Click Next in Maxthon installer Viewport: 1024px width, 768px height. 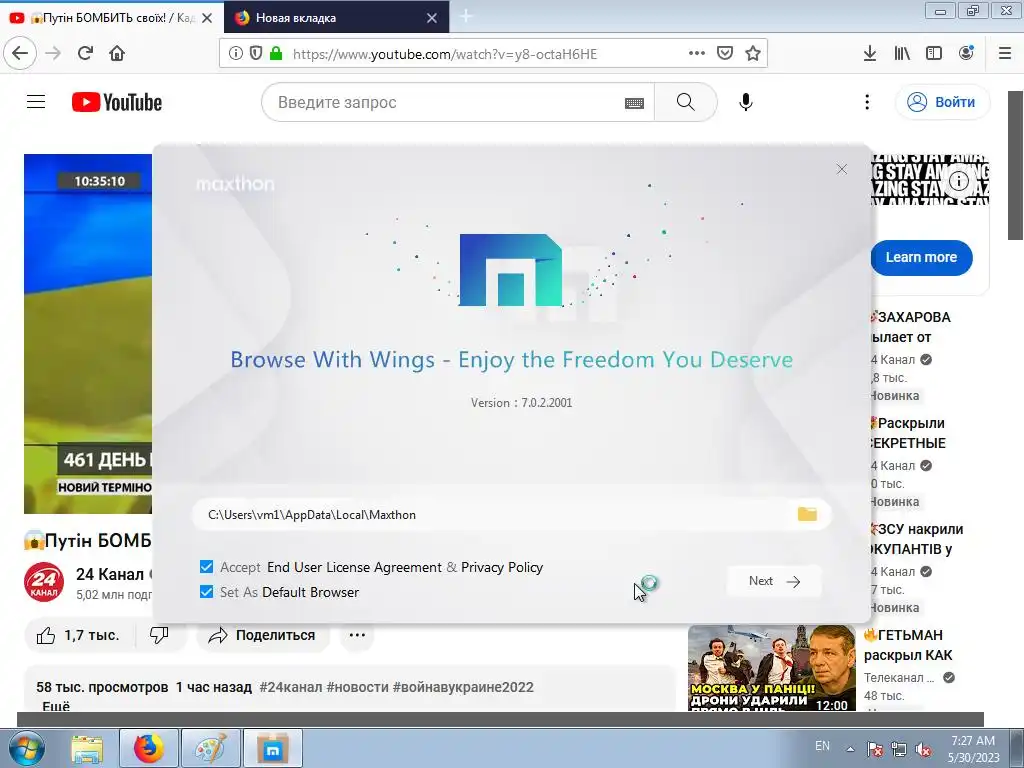click(774, 581)
